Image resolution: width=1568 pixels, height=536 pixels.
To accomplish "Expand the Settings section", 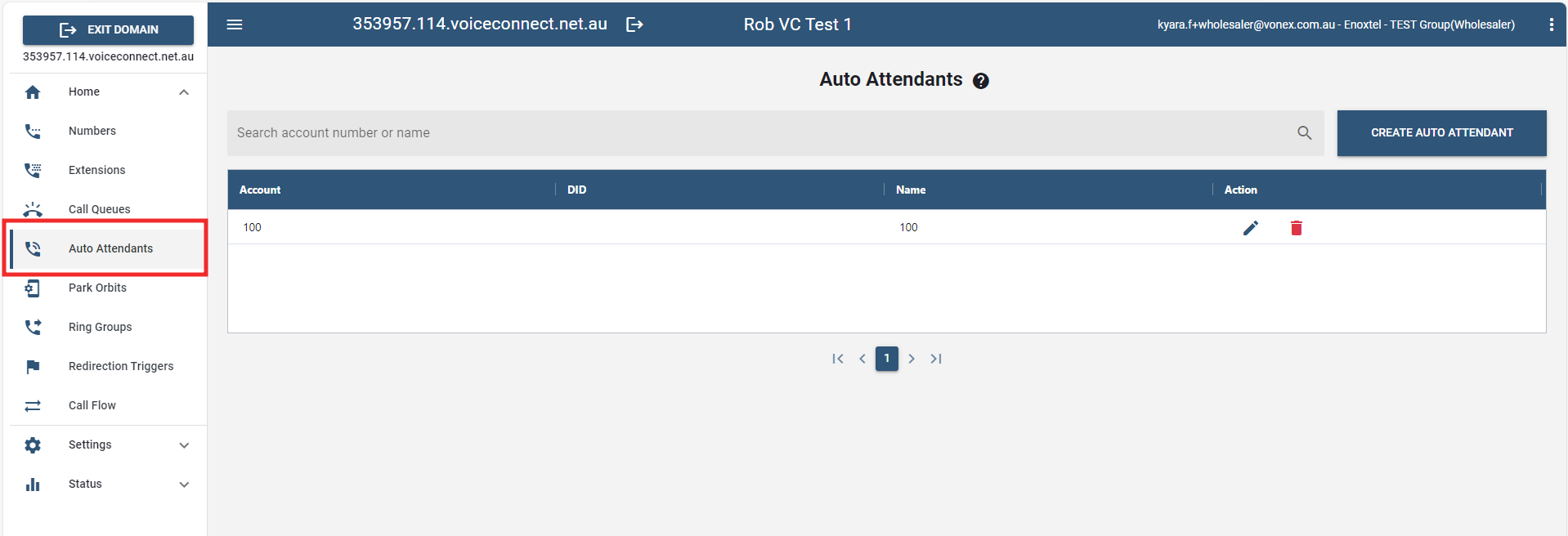I will [184, 445].
